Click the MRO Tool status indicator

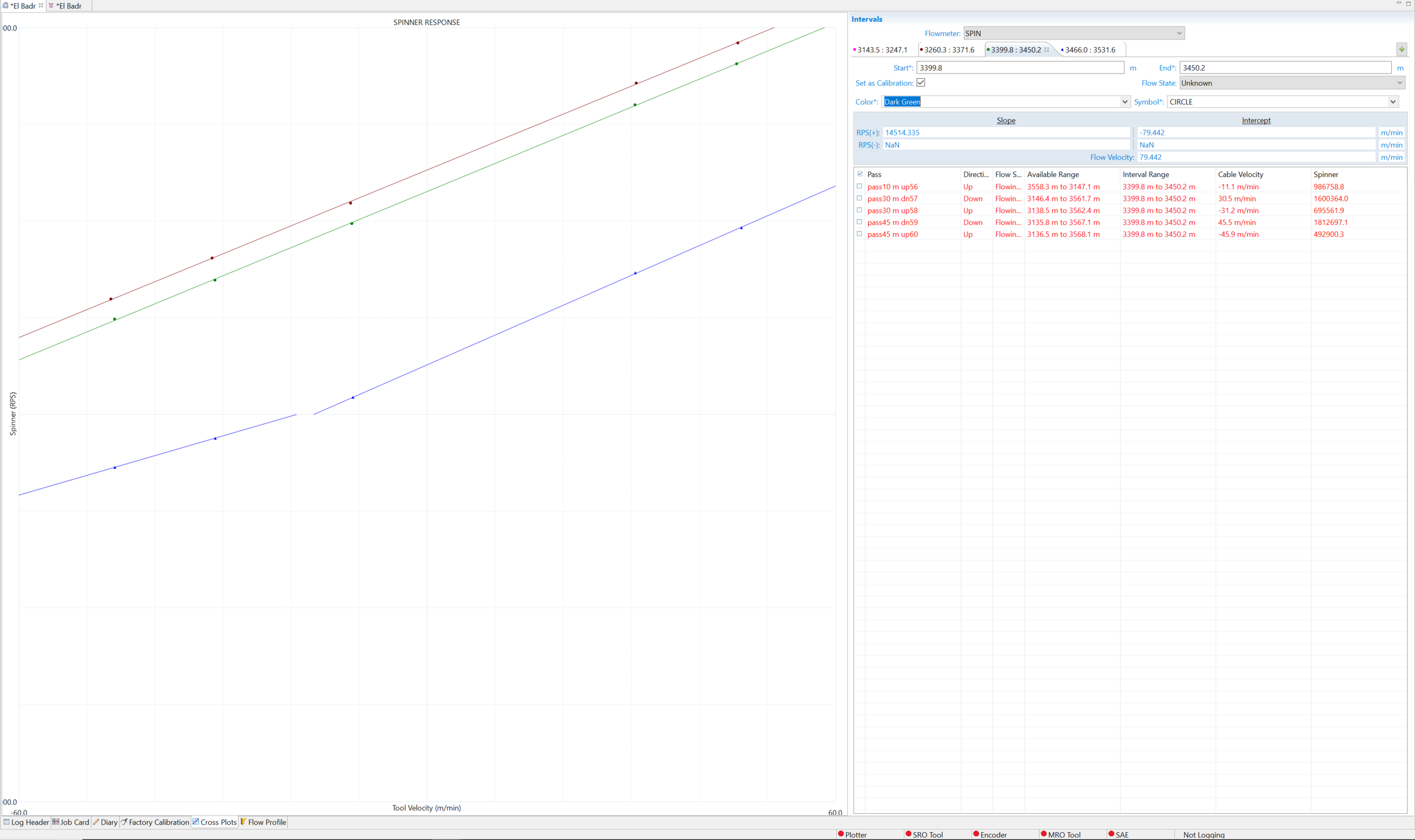click(x=1044, y=834)
